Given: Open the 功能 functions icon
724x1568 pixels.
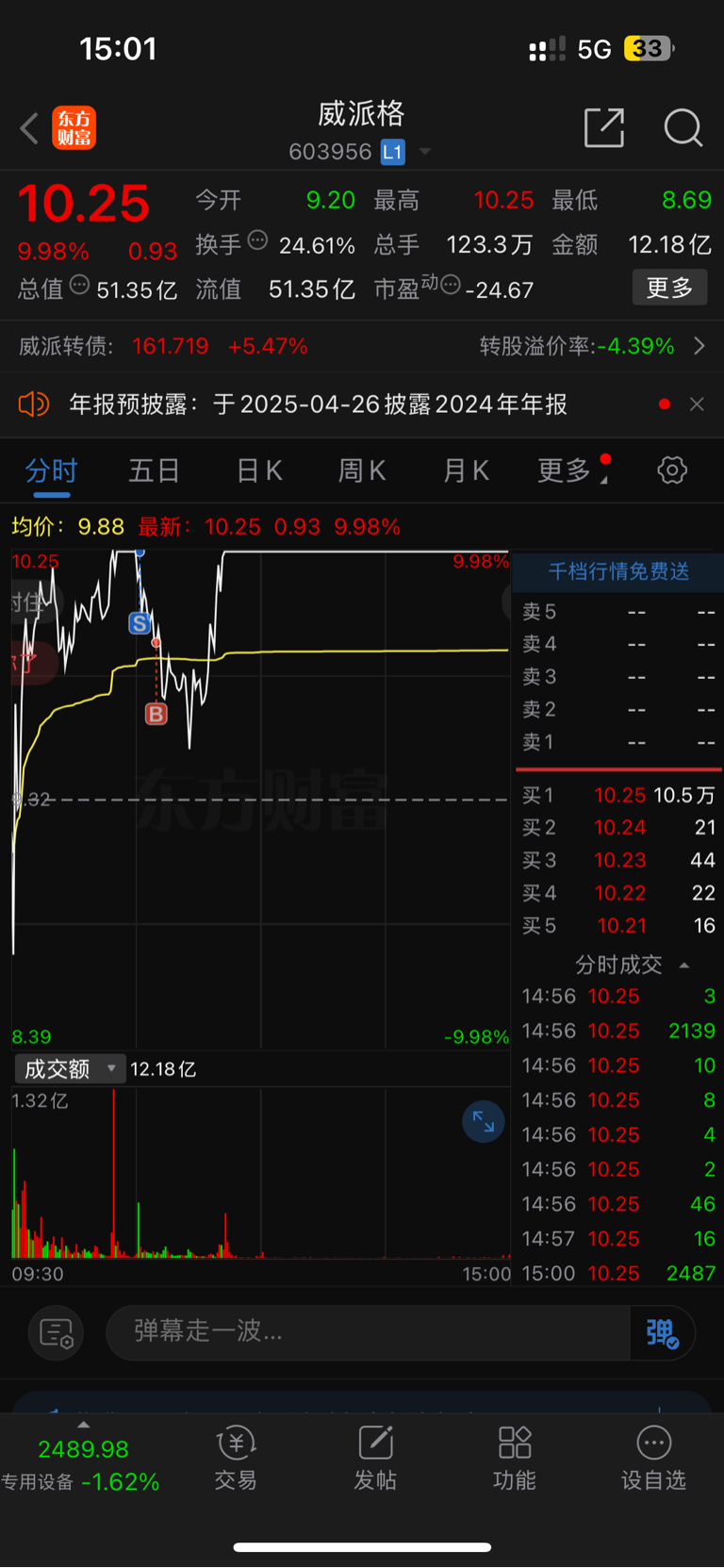Looking at the screenshot, I should (x=515, y=1458).
